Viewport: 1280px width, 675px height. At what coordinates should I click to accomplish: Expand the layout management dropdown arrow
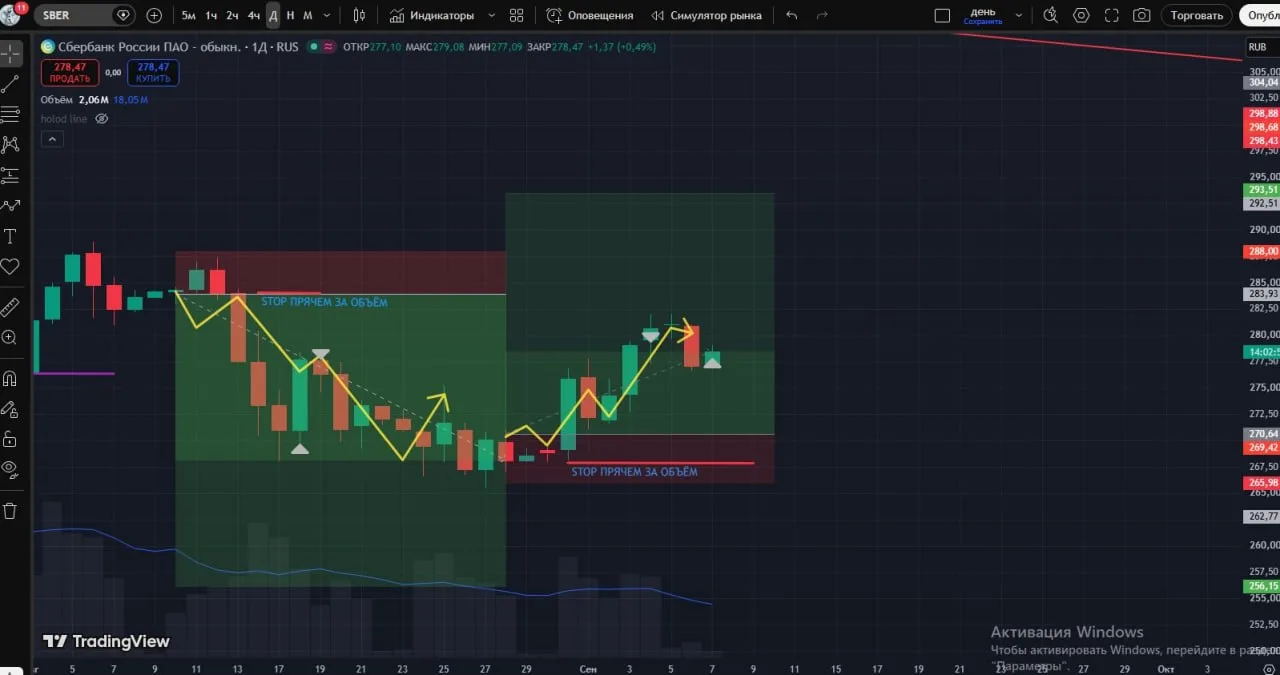point(1019,15)
